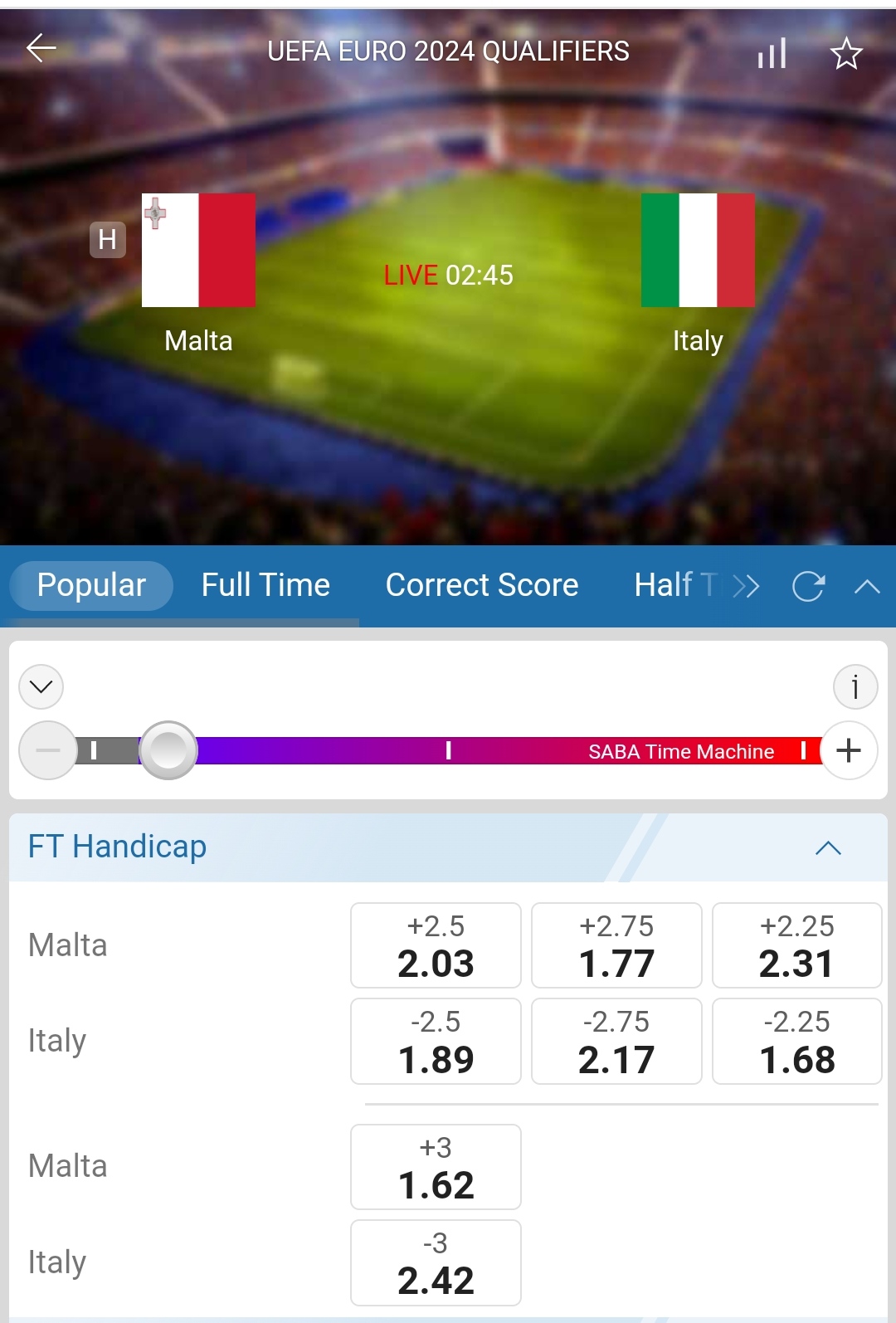Open the Correct Score tab
The image size is (896, 1323).
tap(482, 585)
